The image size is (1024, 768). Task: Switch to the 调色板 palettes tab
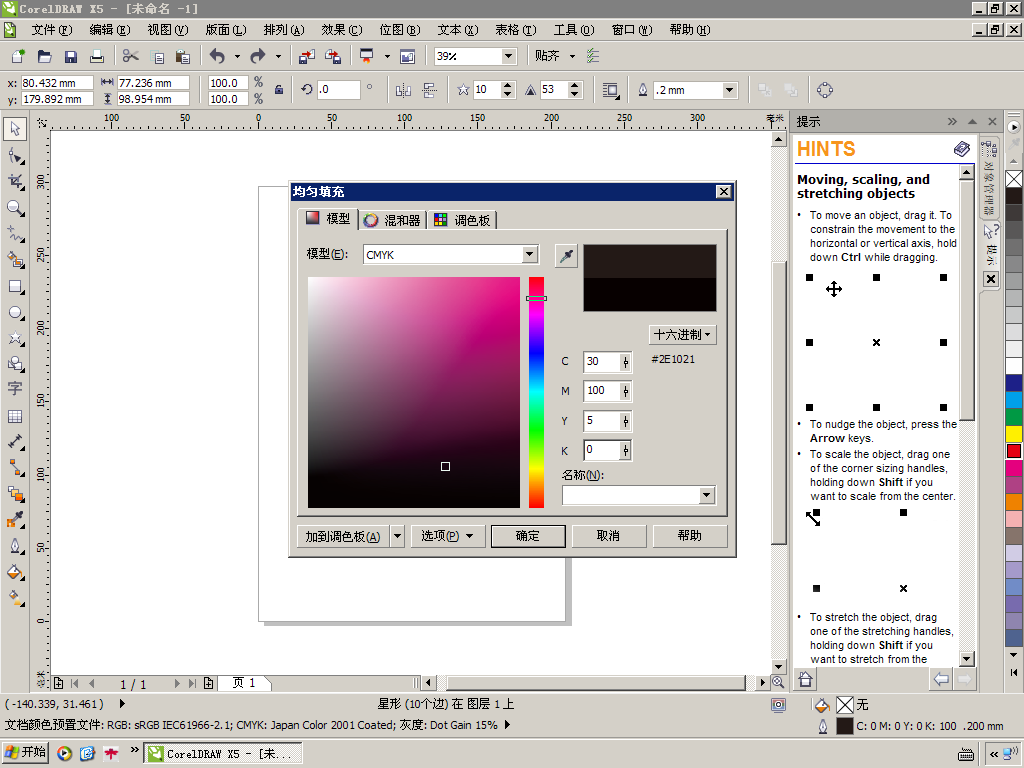[462, 220]
